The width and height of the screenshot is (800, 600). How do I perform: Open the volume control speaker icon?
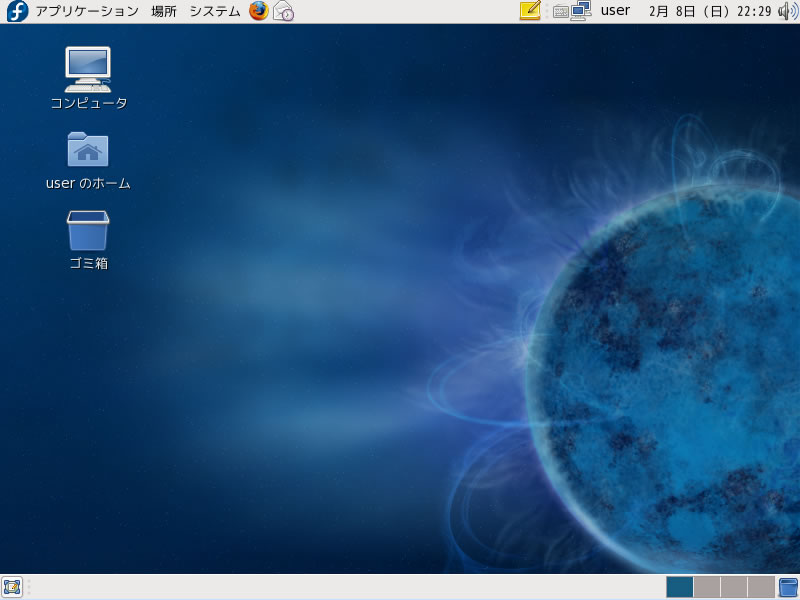pos(786,11)
